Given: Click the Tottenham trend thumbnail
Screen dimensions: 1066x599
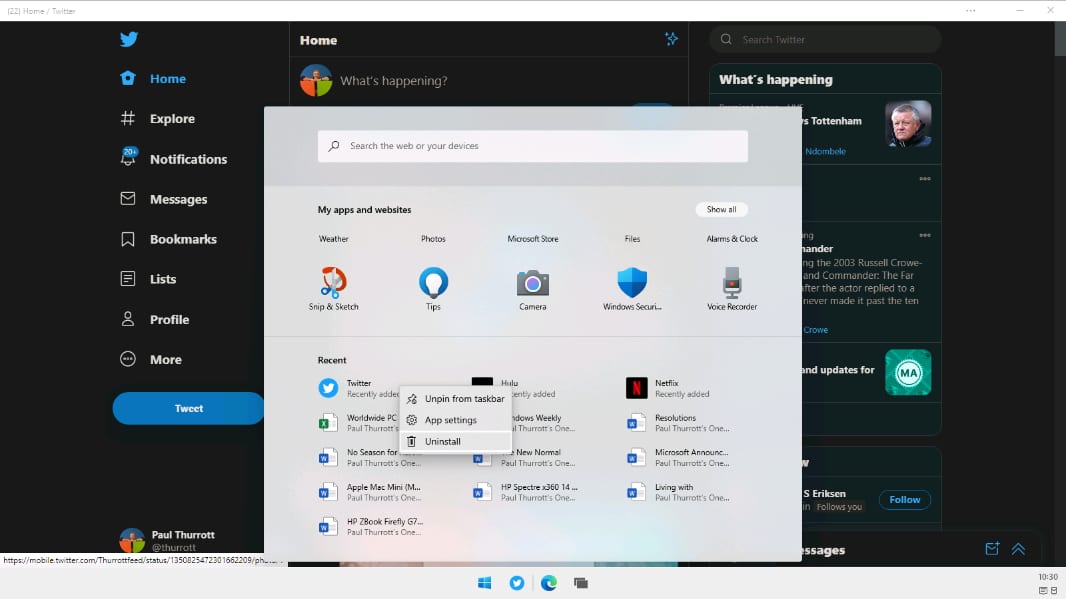Looking at the screenshot, I should pyautogui.click(x=908, y=124).
